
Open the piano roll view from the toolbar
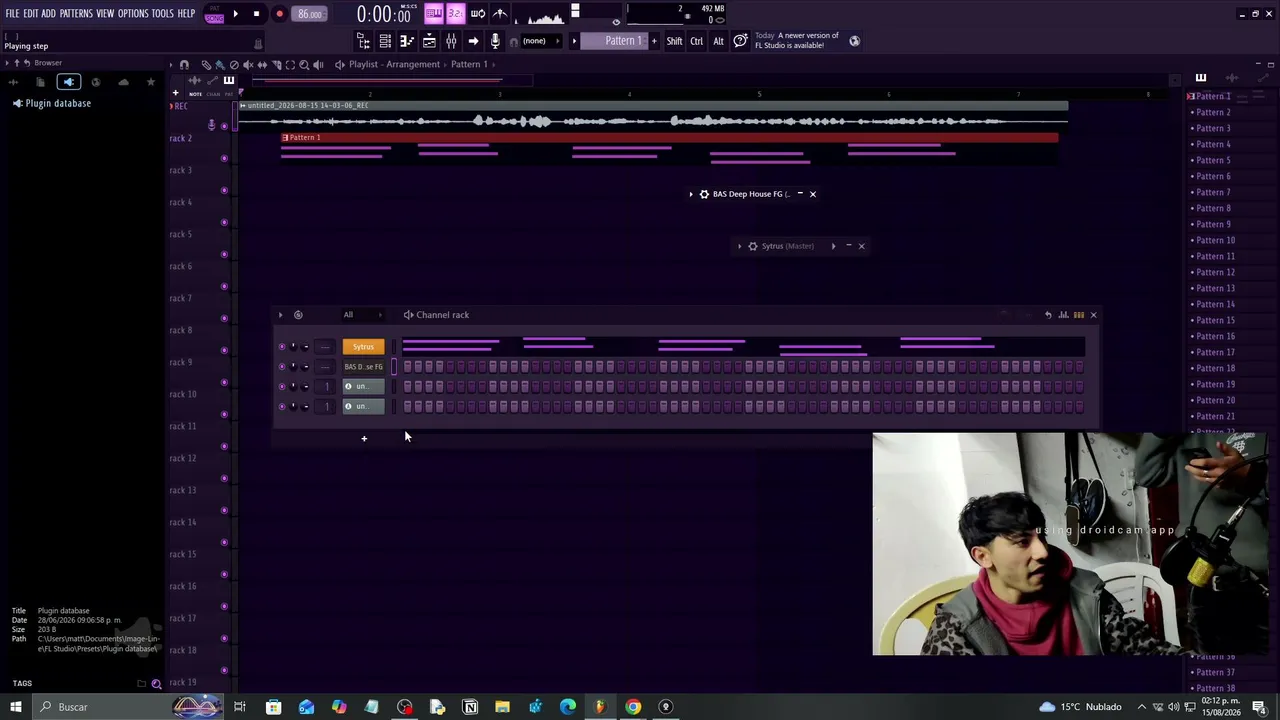tap(407, 41)
